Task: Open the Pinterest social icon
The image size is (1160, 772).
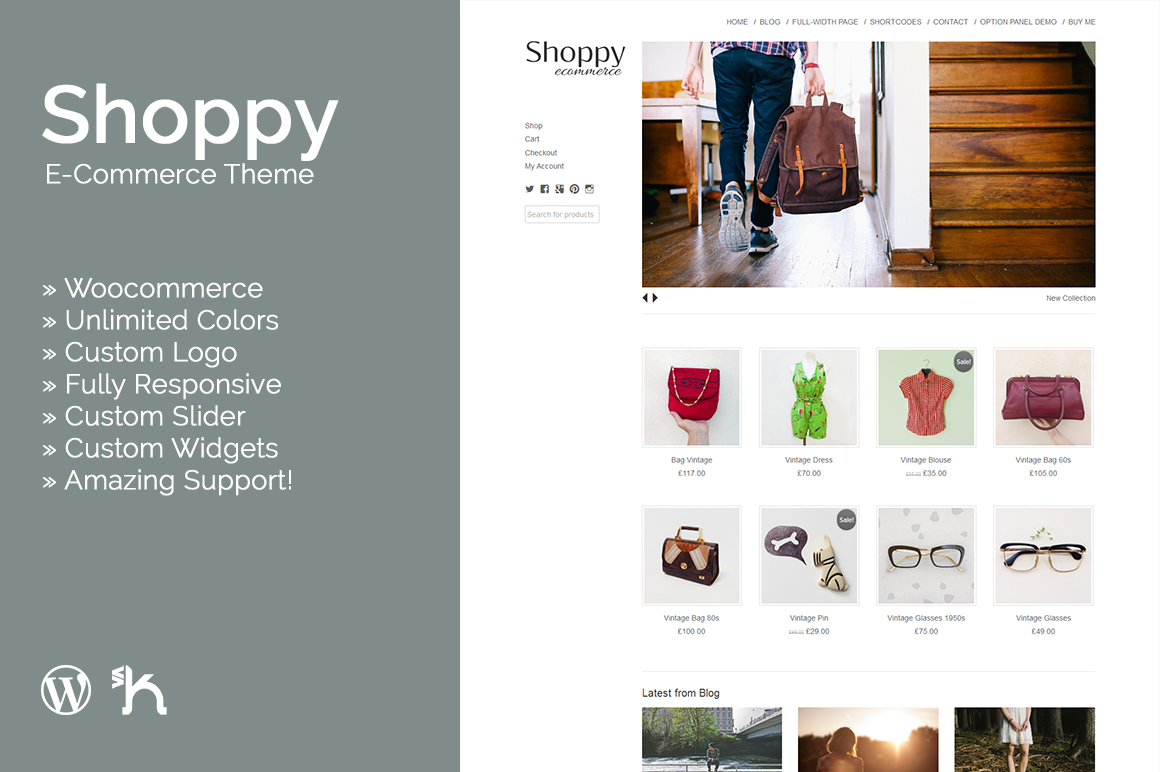Action: point(574,189)
